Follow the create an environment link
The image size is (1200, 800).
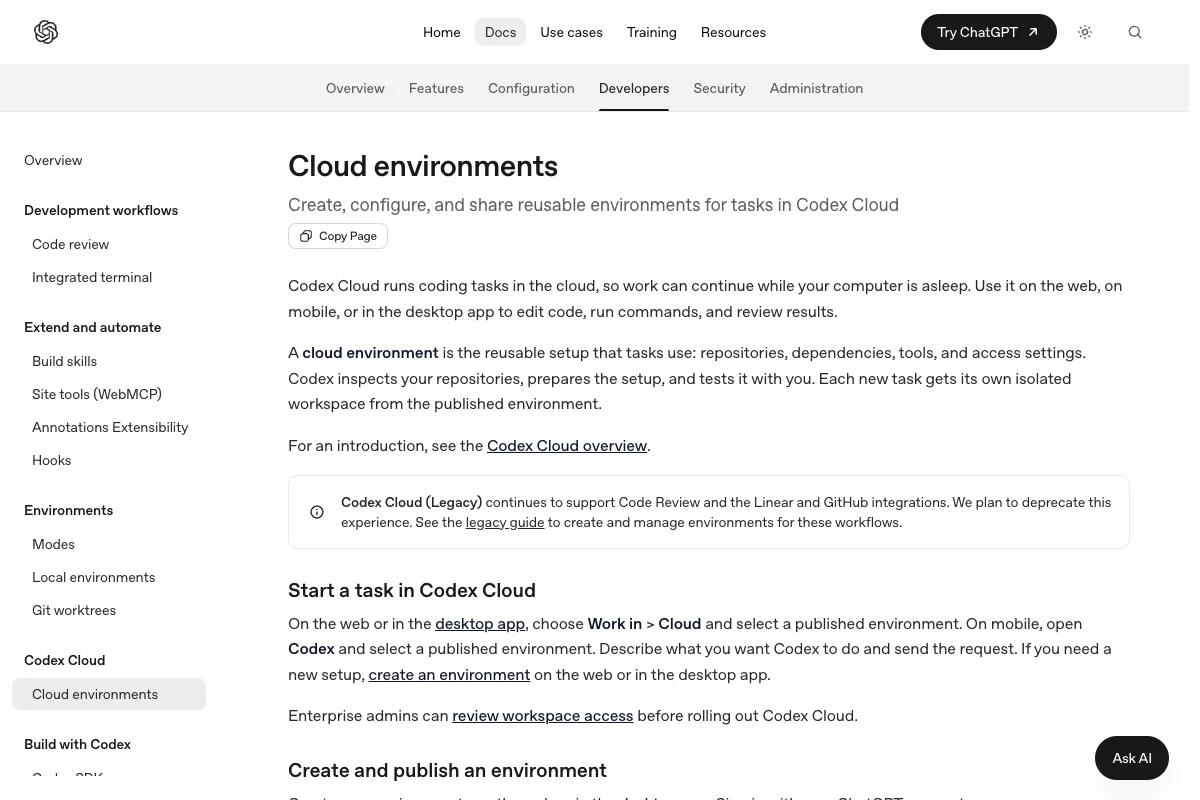[449, 675]
